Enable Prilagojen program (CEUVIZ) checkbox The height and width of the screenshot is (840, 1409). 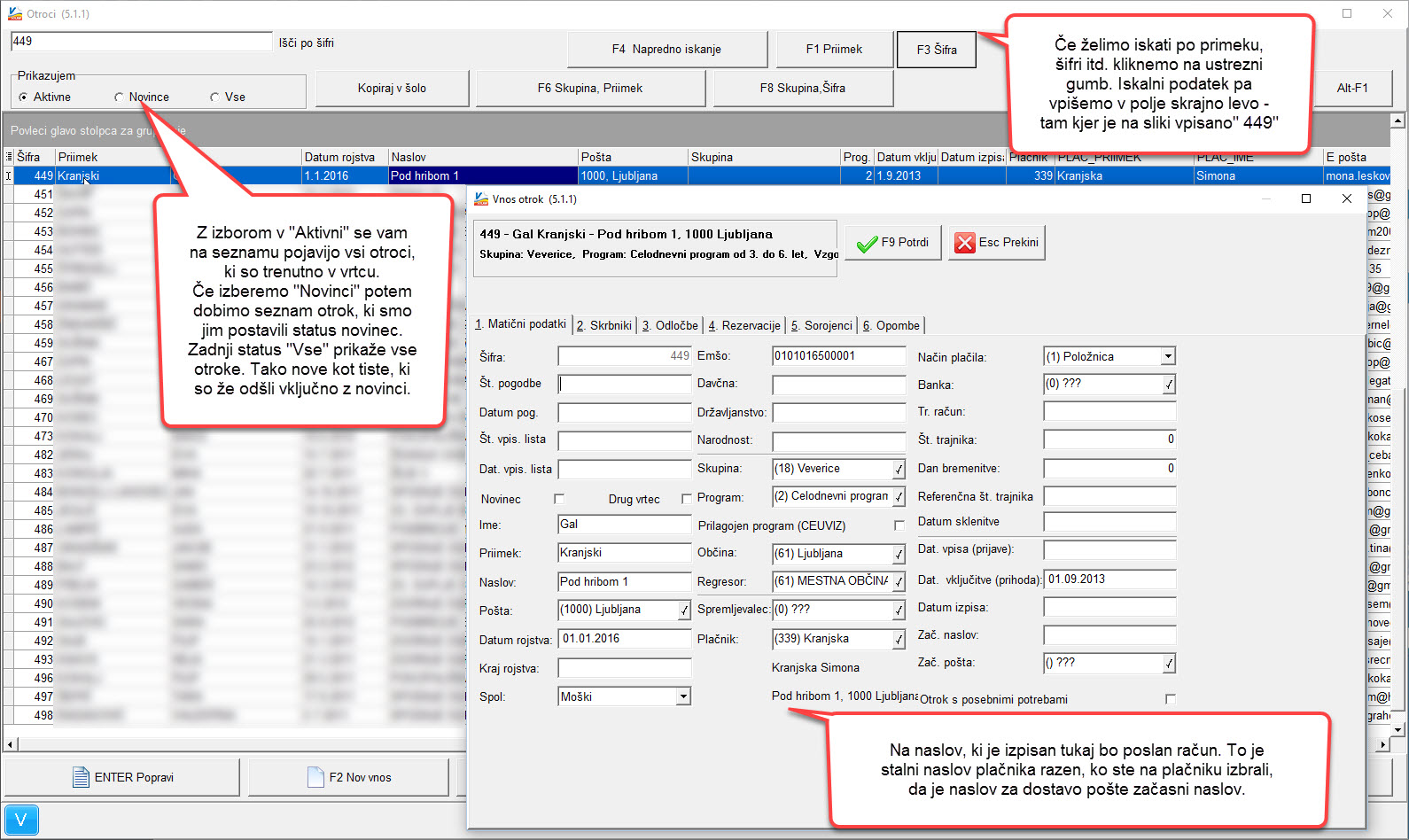899,525
